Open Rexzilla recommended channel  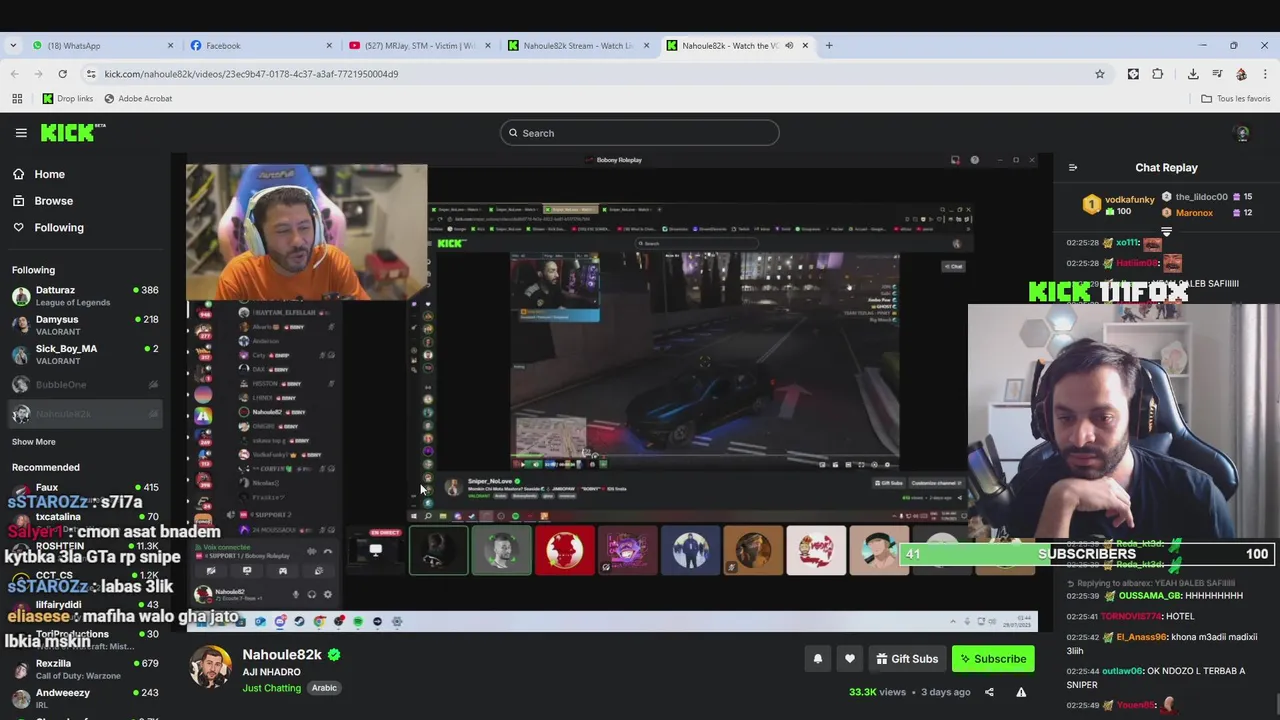85,669
